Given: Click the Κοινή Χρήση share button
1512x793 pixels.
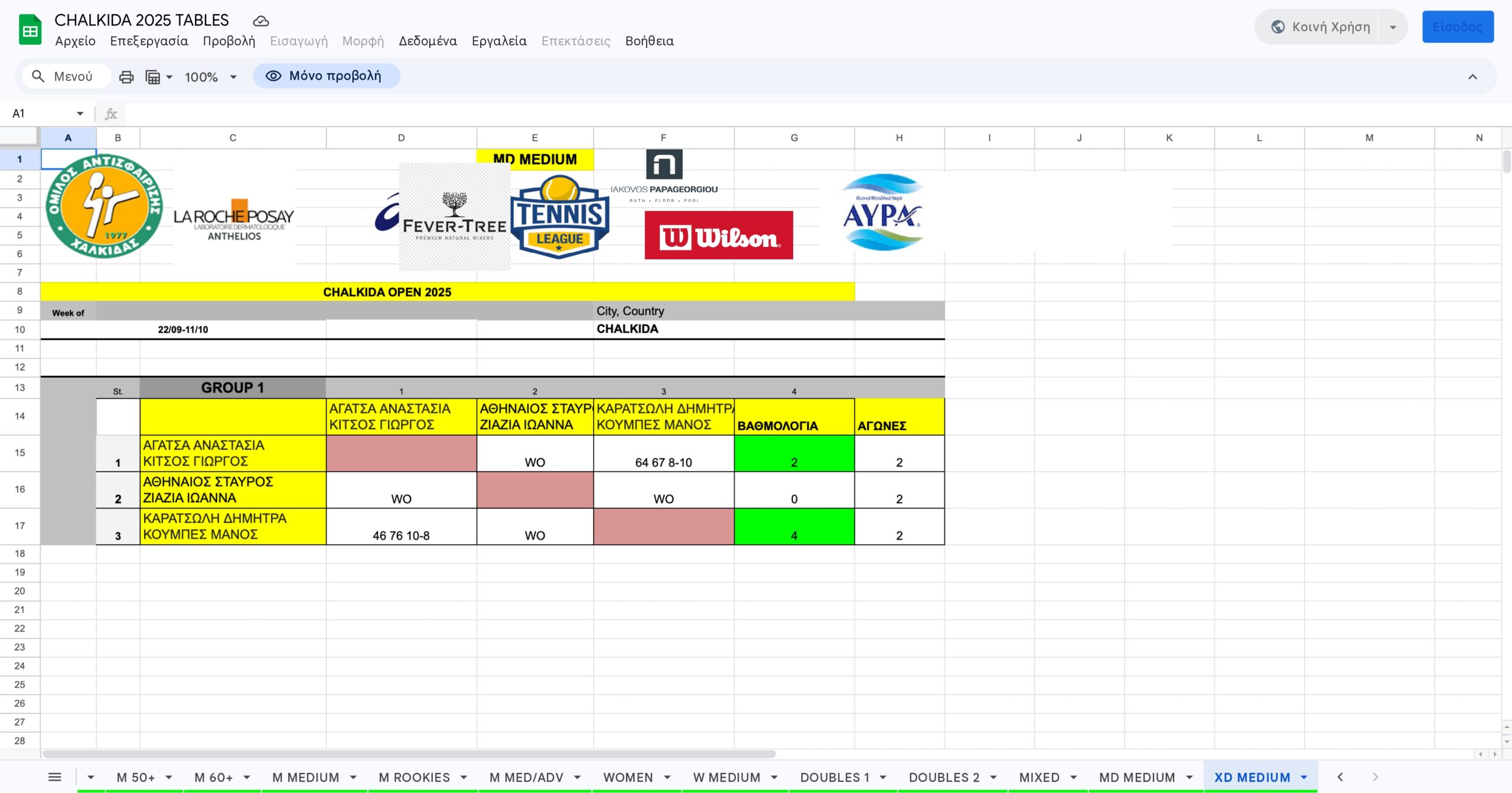Looking at the screenshot, I should click(1321, 27).
